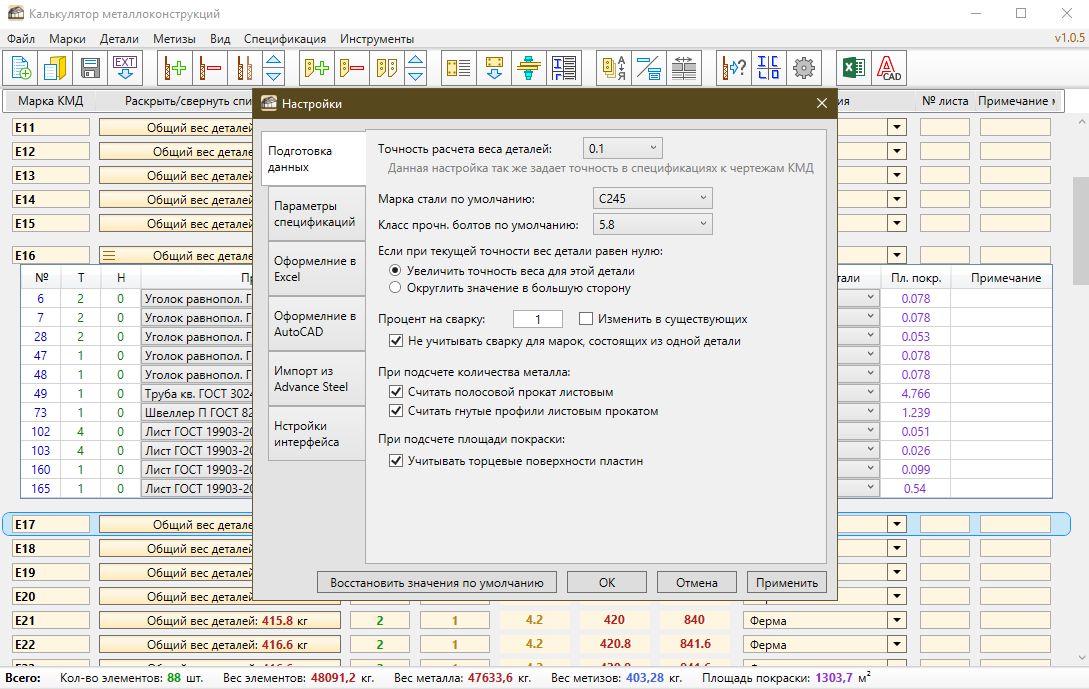Uncheck 'Считать полосовой прокат листовым'
Image resolution: width=1089 pixels, height=689 pixels.
pyautogui.click(x=396, y=392)
